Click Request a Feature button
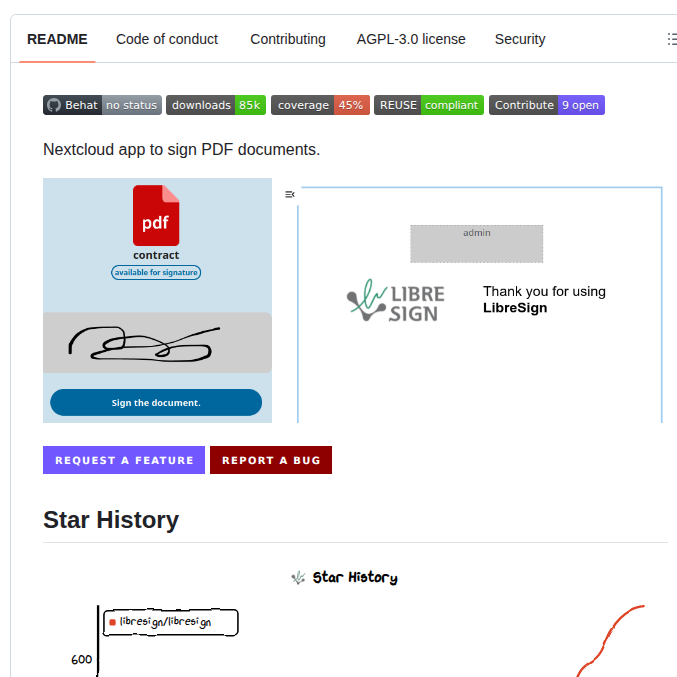The image size is (677, 677). coord(124,460)
